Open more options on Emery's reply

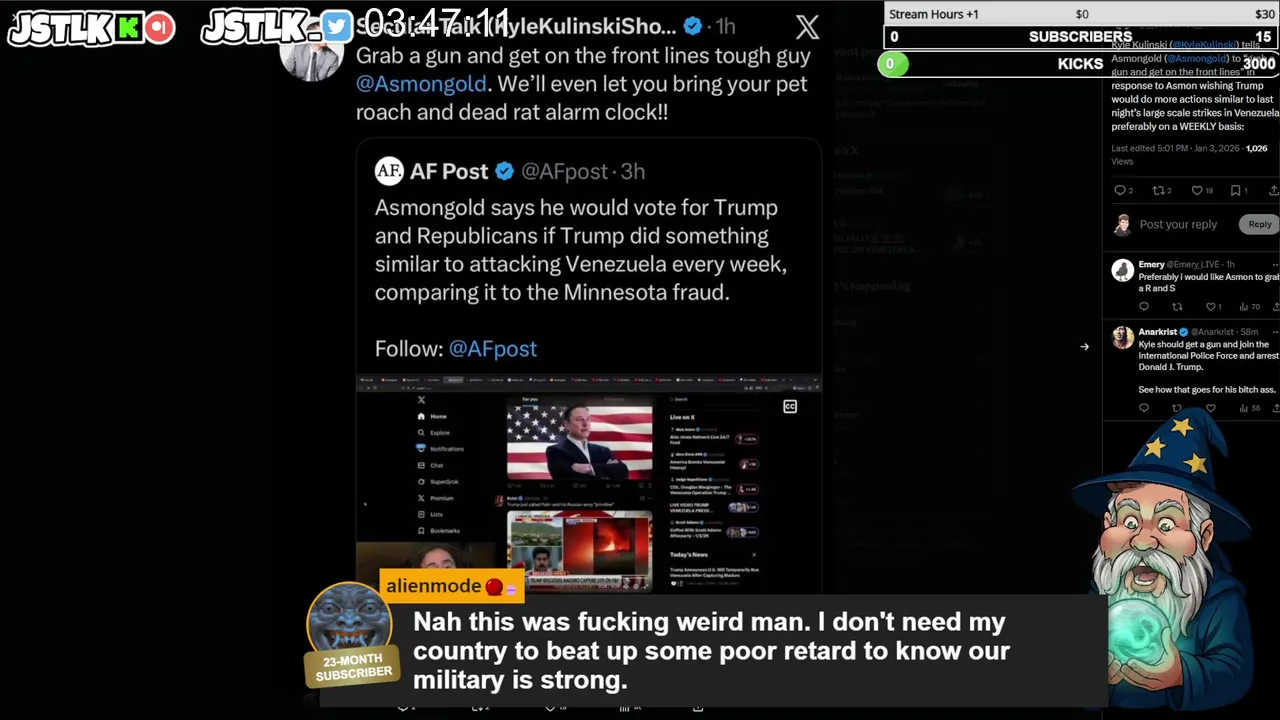(1274, 265)
